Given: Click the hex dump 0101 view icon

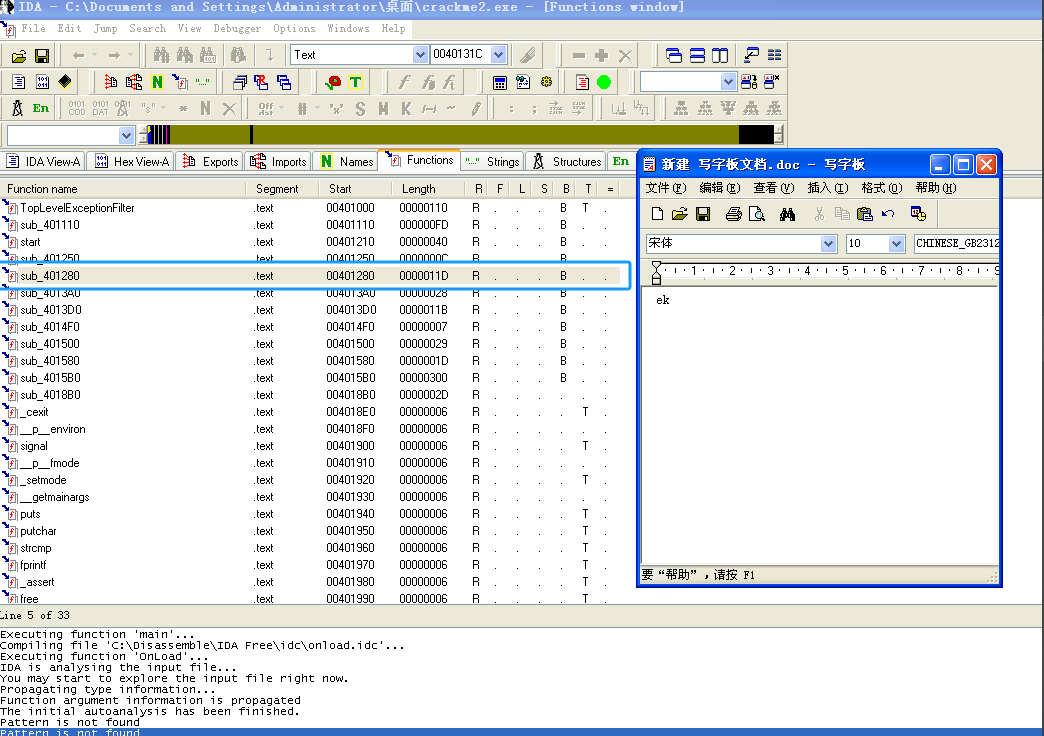Looking at the screenshot, I should [x=42, y=83].
